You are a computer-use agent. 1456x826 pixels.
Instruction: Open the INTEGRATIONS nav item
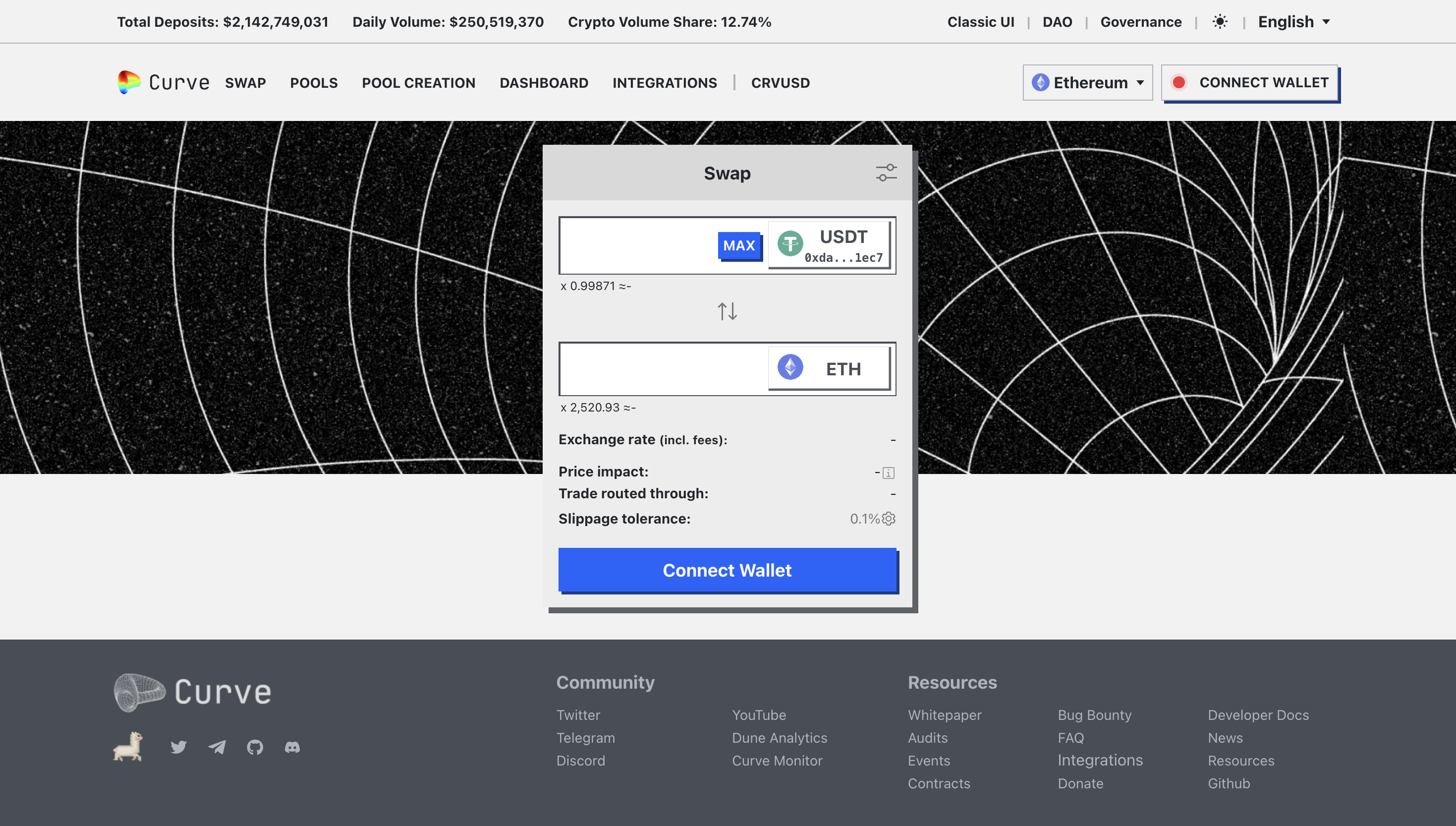(x=665, y=83)
